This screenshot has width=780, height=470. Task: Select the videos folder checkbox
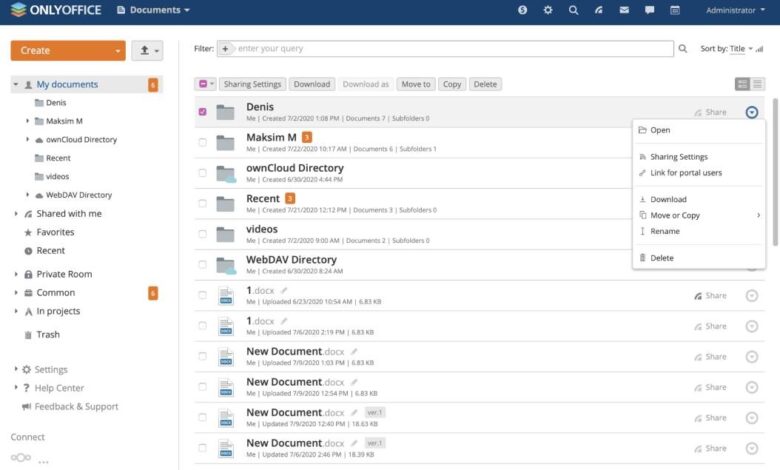[x=202, y=234]
